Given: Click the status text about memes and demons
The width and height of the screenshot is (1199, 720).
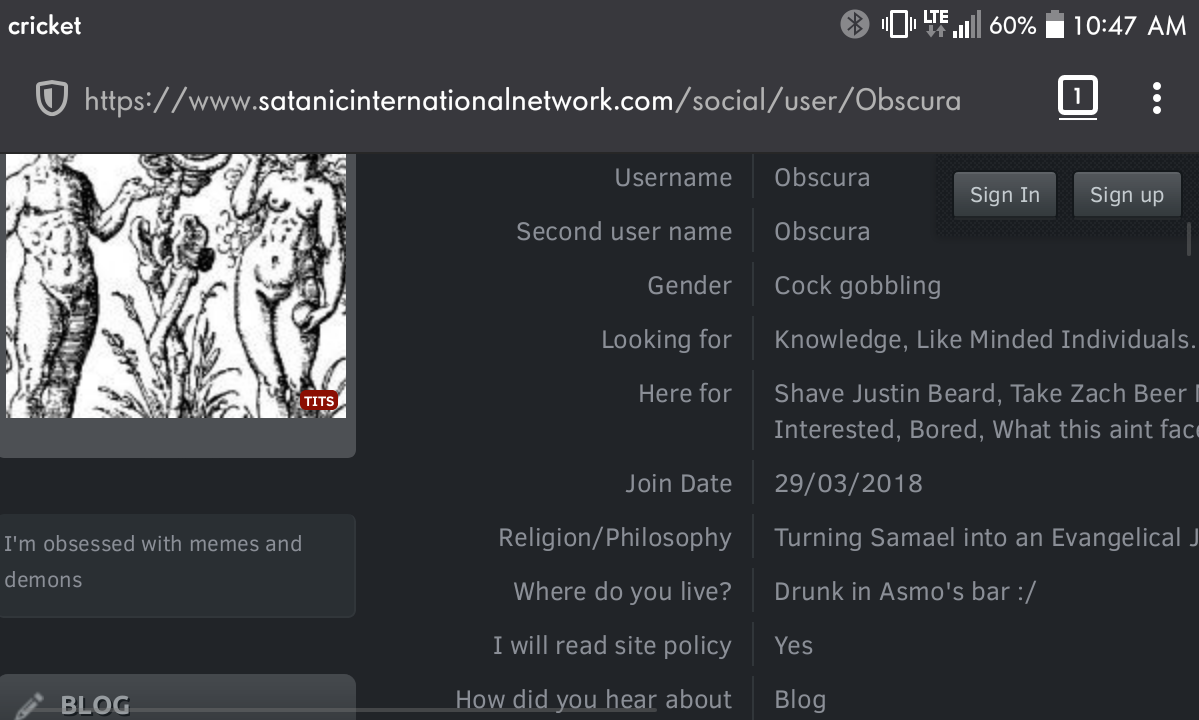Looking at the screenshot, I should pyautogui.click(x=153, y=562).
